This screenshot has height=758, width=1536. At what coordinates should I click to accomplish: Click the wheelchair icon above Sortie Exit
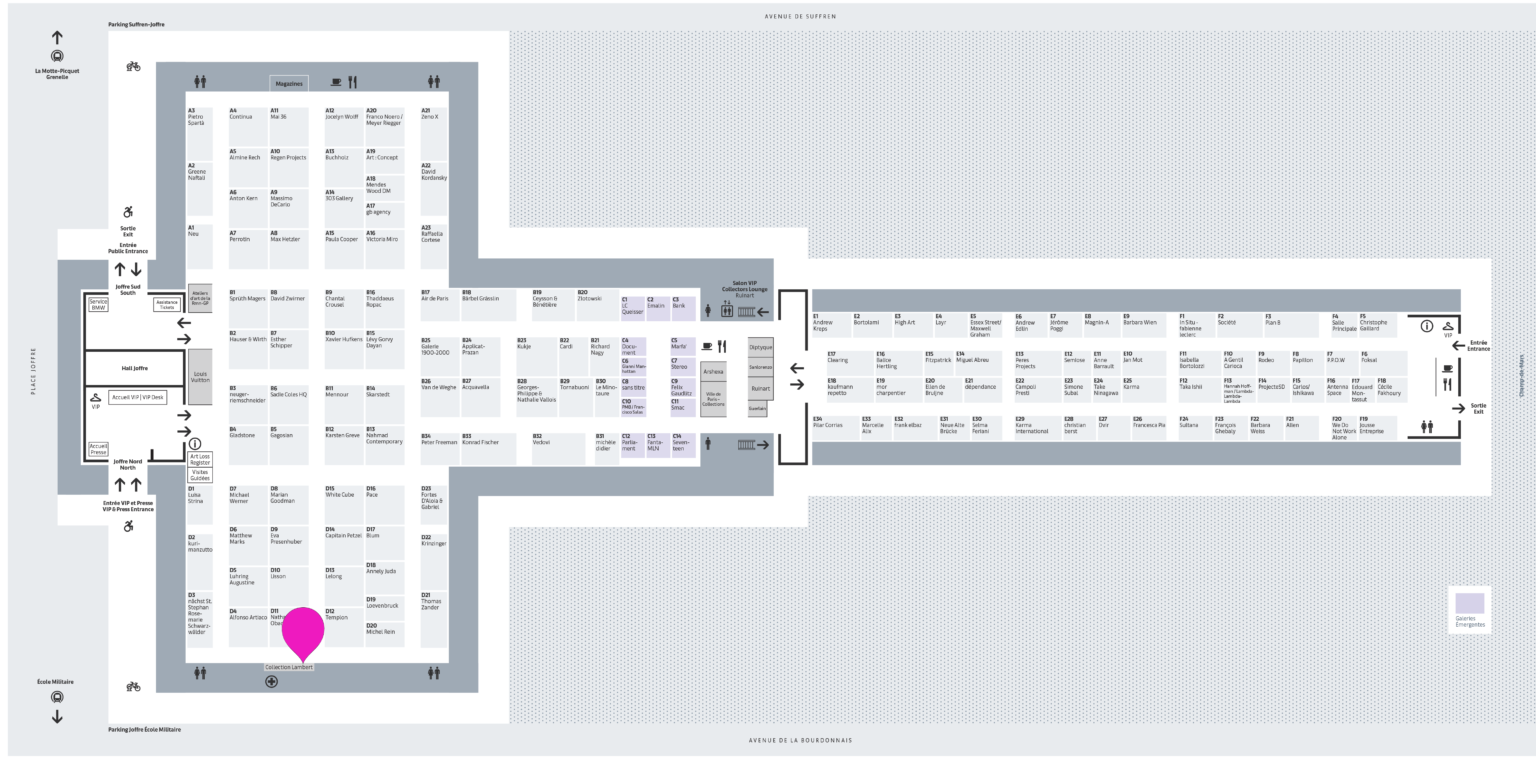128,212
